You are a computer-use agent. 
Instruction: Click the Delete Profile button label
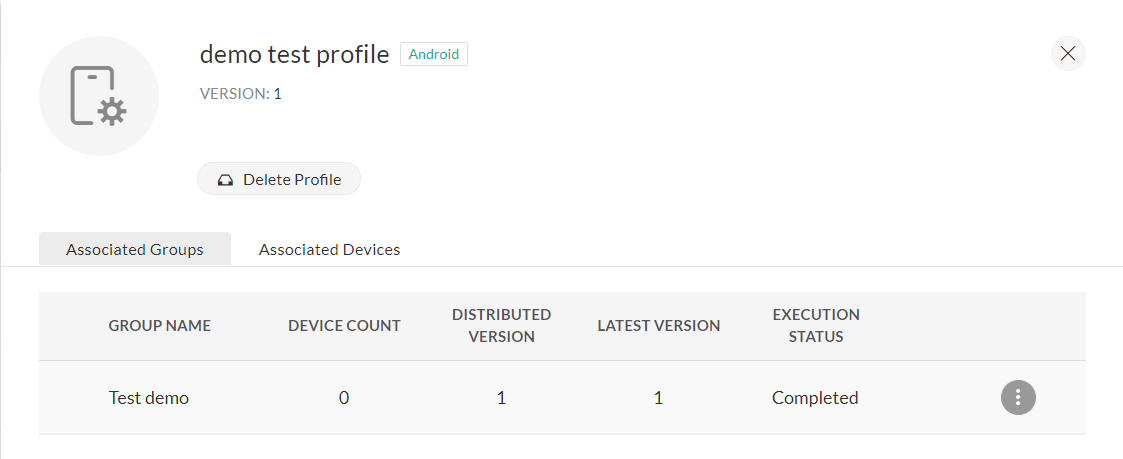(292, 180)
